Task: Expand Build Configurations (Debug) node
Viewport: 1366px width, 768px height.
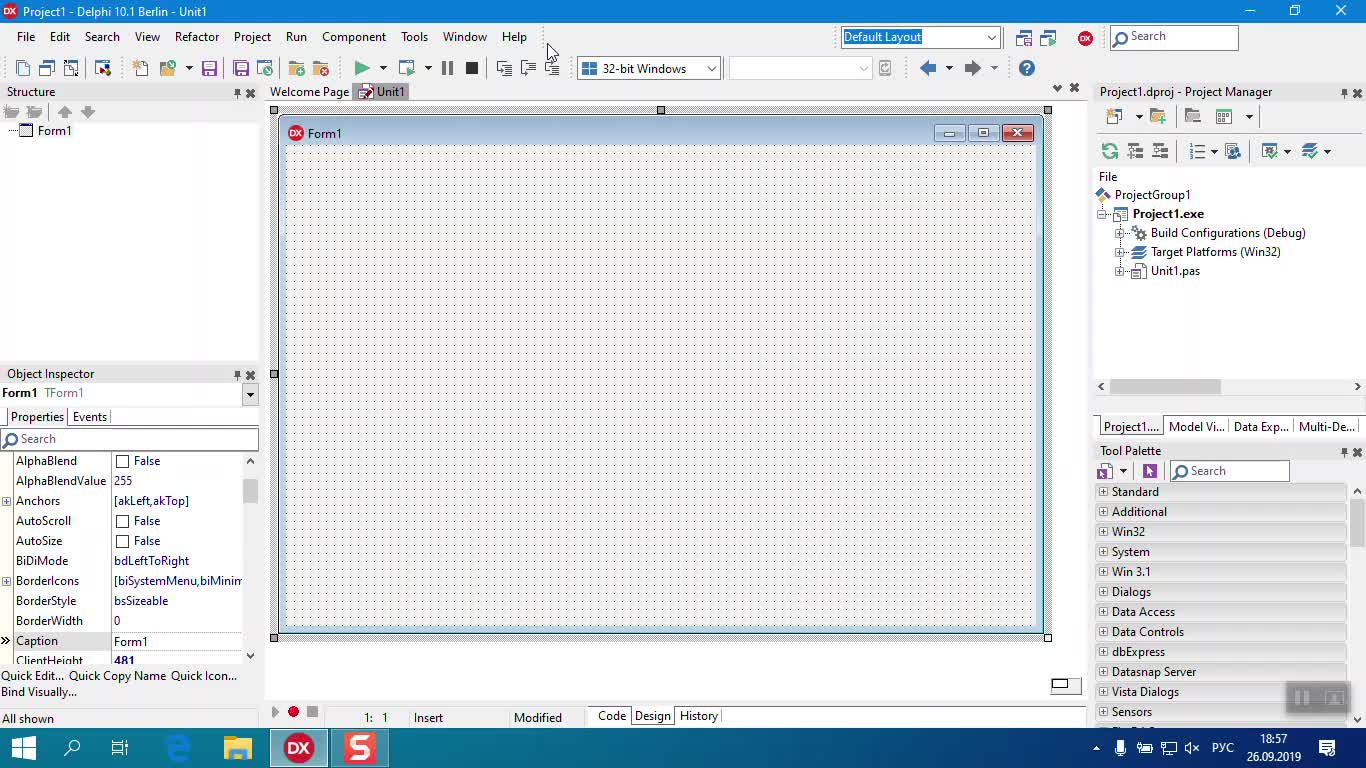Action: pyautogui.click(x=1120, y=233)
